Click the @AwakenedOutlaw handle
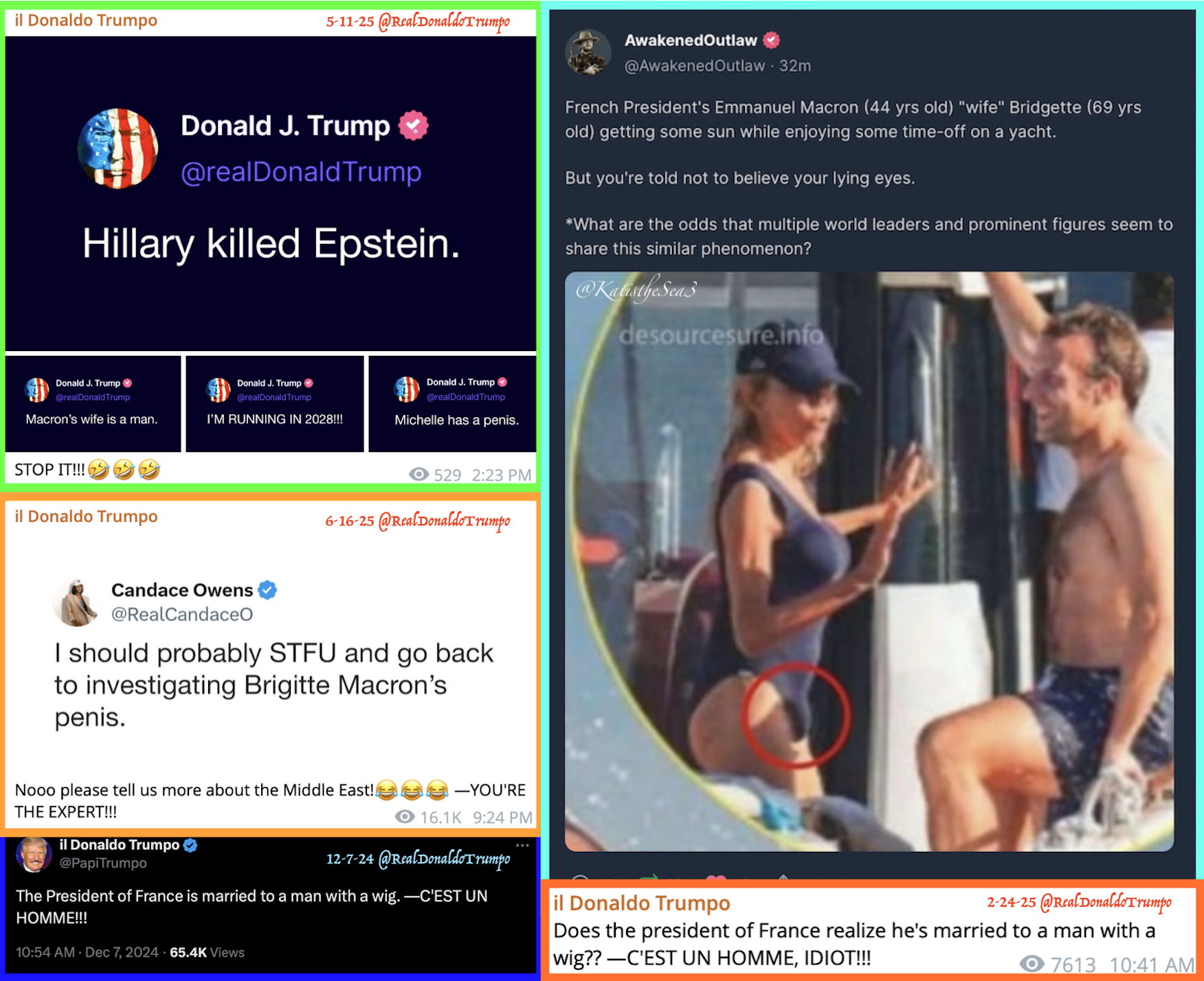 694,66
